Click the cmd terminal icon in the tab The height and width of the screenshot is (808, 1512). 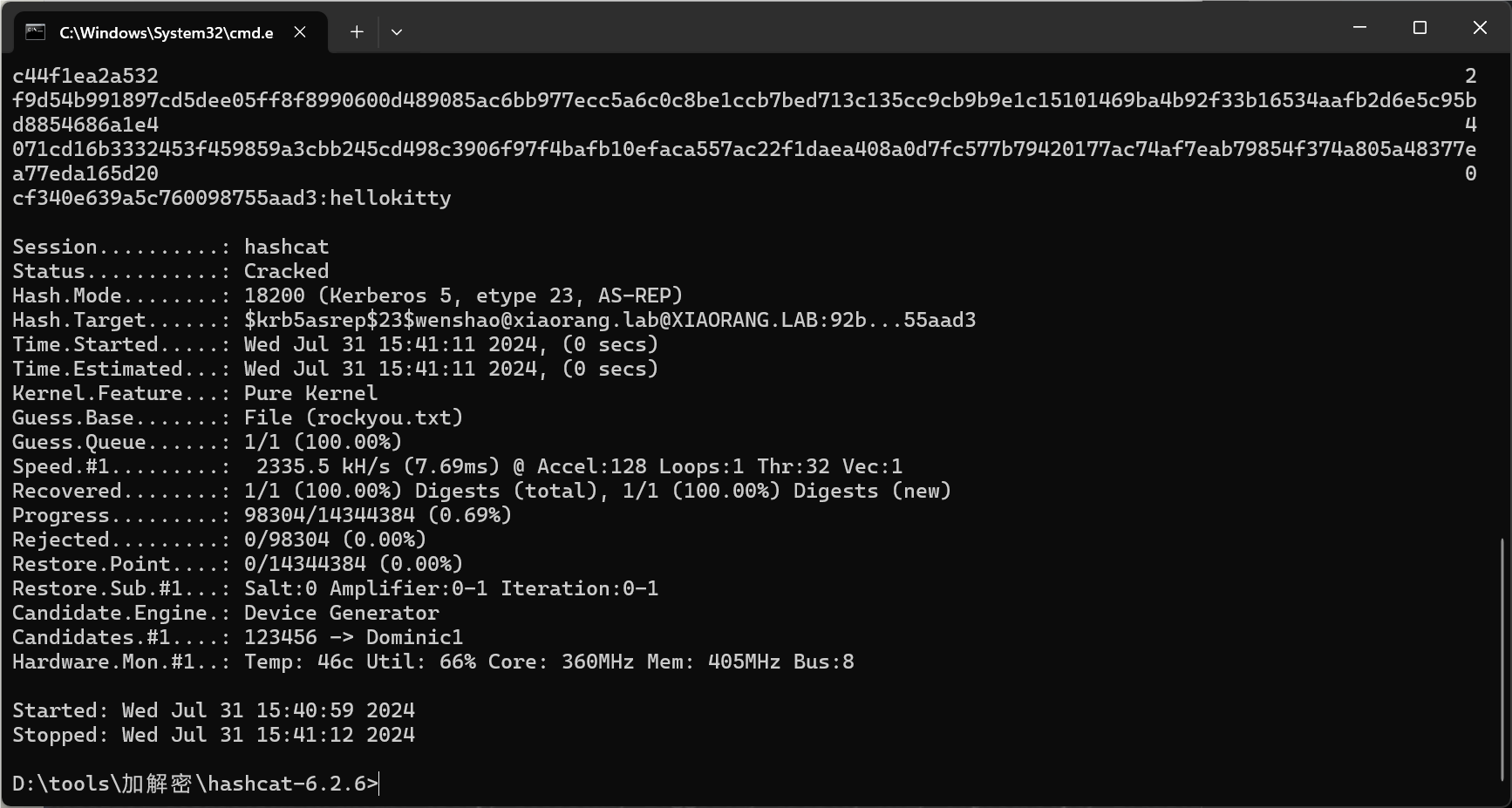click(35, 32)
